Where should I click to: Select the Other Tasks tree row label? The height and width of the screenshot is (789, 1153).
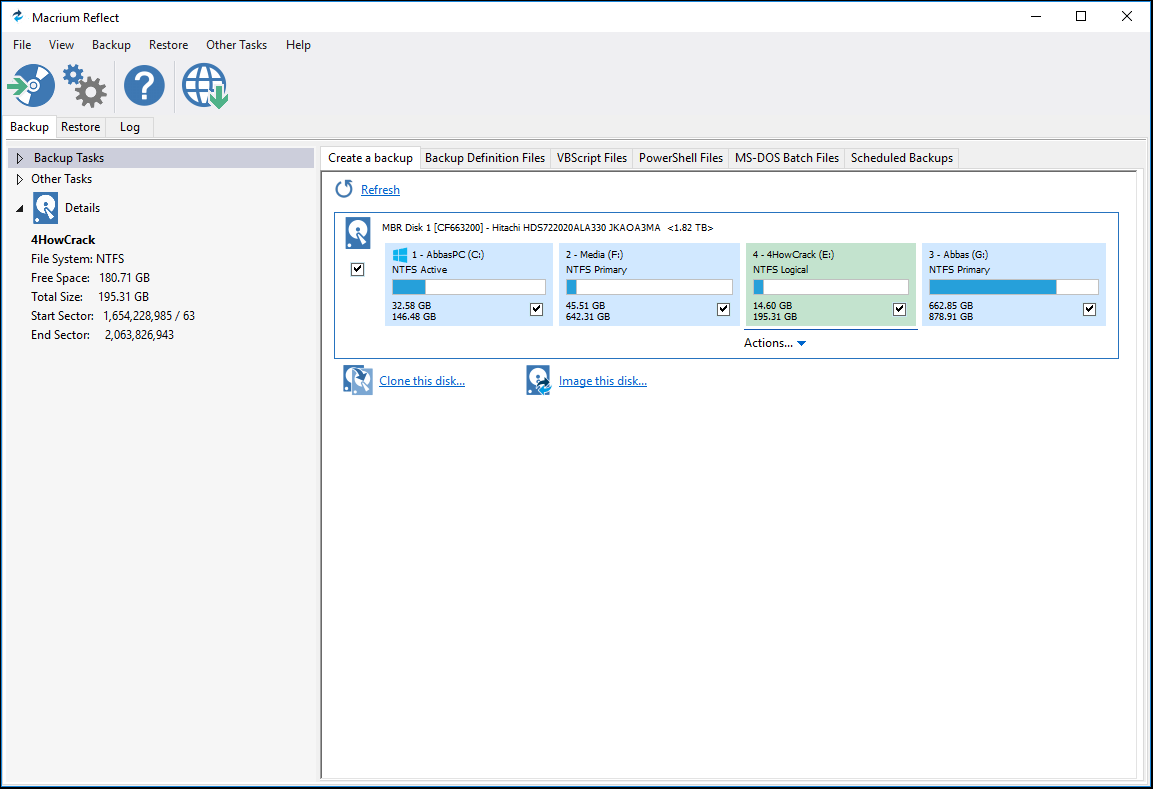tap(62, 179)
